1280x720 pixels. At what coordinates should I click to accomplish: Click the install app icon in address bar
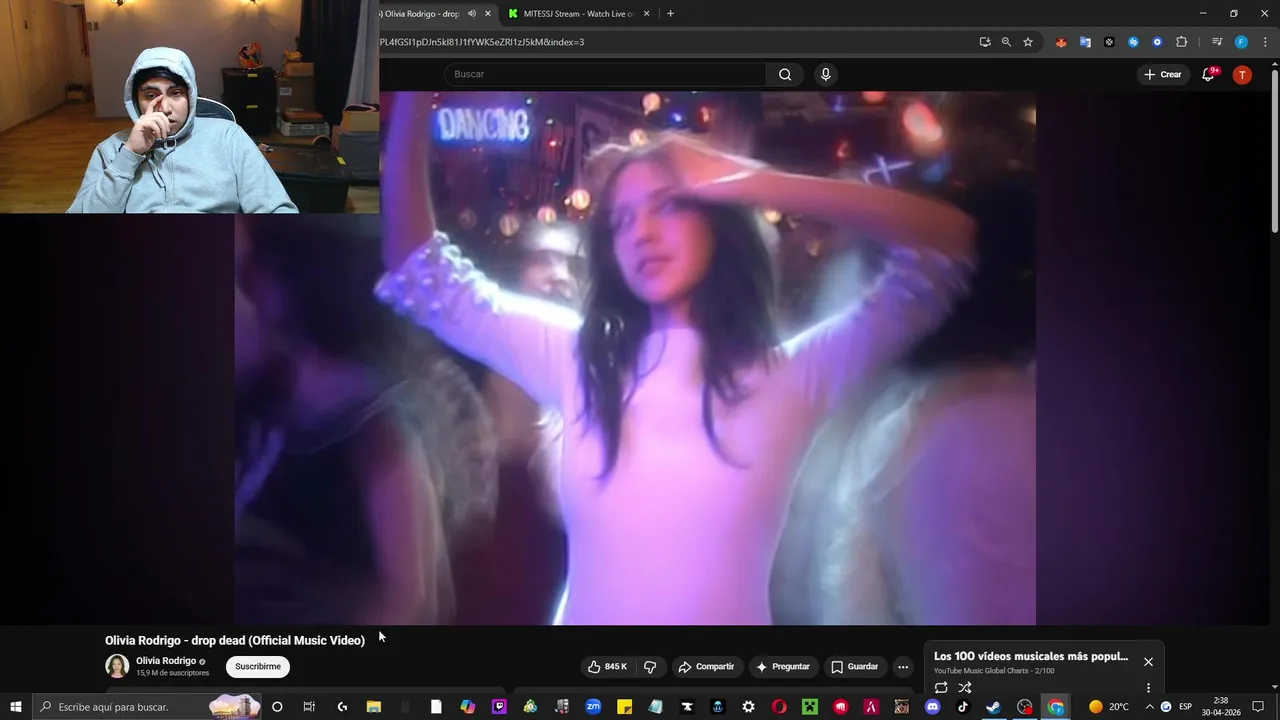[x=985, y=42]
